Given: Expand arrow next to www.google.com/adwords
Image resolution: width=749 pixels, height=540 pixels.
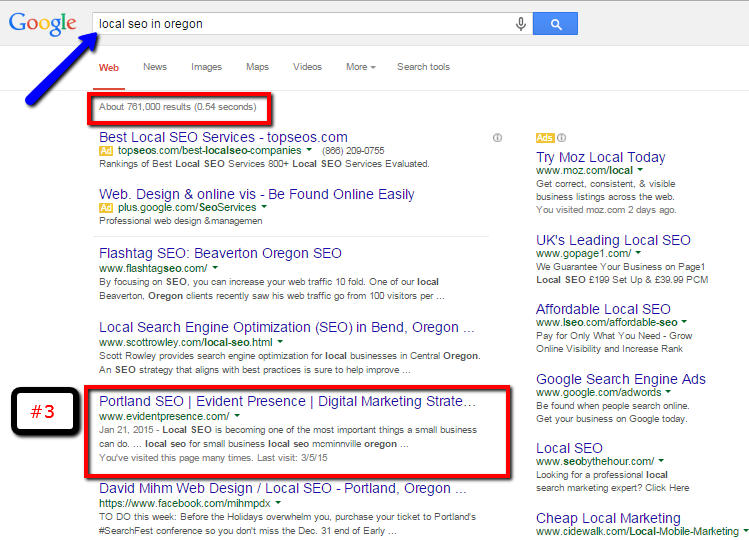Looking at the screenshot, I should pyautogui.click(x=668, y=391).
